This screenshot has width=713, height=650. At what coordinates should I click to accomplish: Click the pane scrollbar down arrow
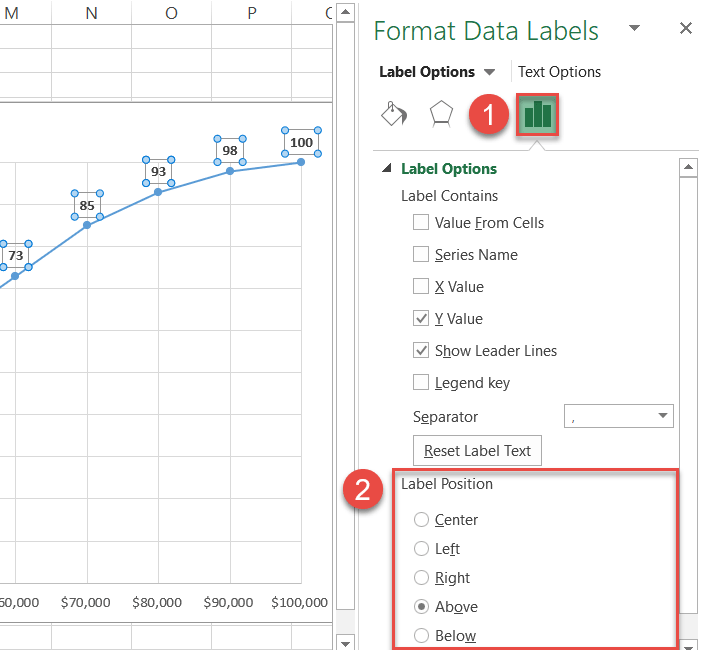688,646
